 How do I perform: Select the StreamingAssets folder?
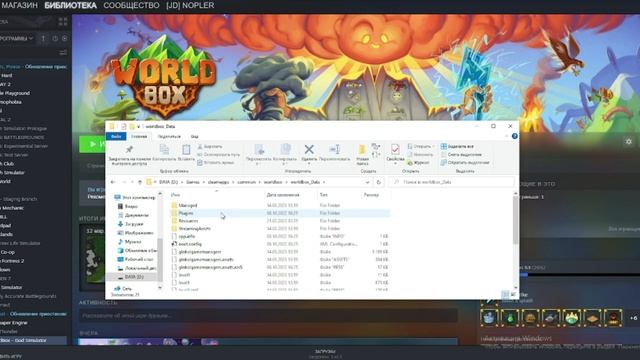coord(280,229)
